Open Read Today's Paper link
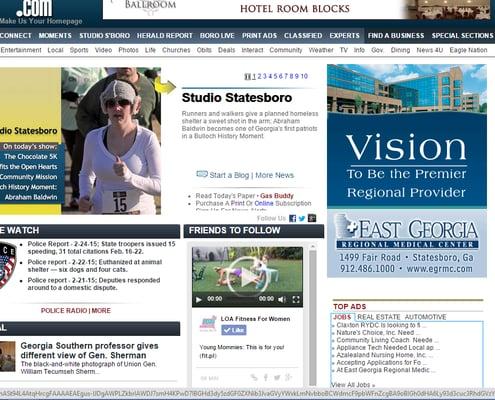Image resolution: width=495 pixels, height=400 pixels. point(225,196)
